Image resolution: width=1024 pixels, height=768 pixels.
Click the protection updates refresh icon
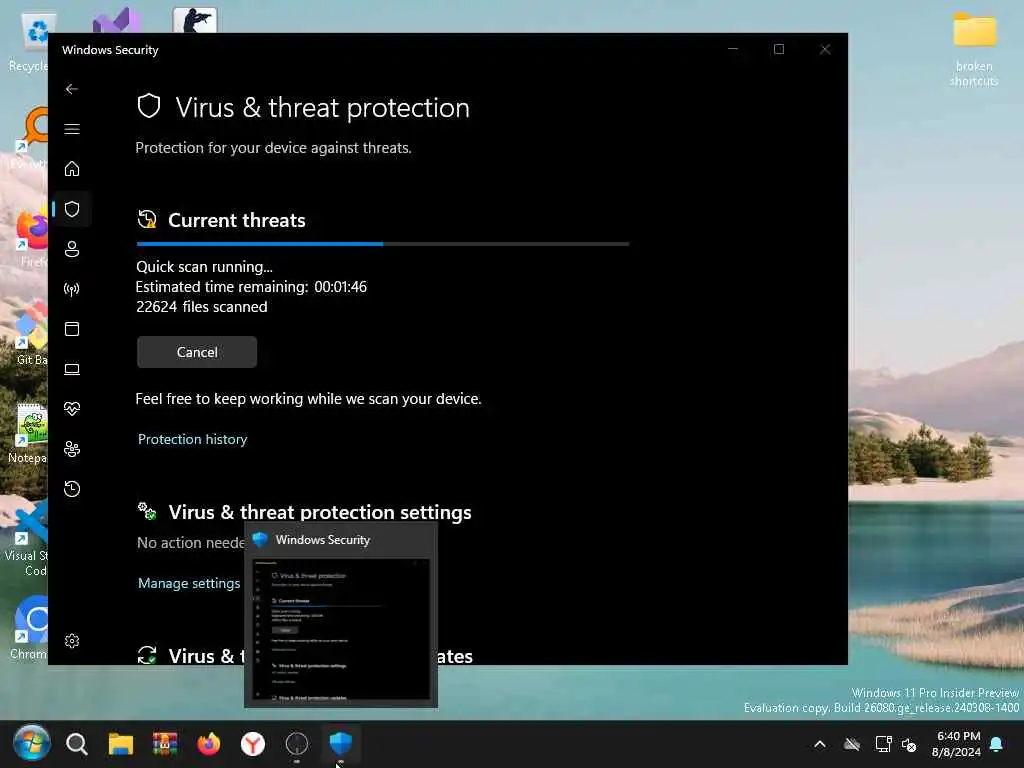(147, 654)
